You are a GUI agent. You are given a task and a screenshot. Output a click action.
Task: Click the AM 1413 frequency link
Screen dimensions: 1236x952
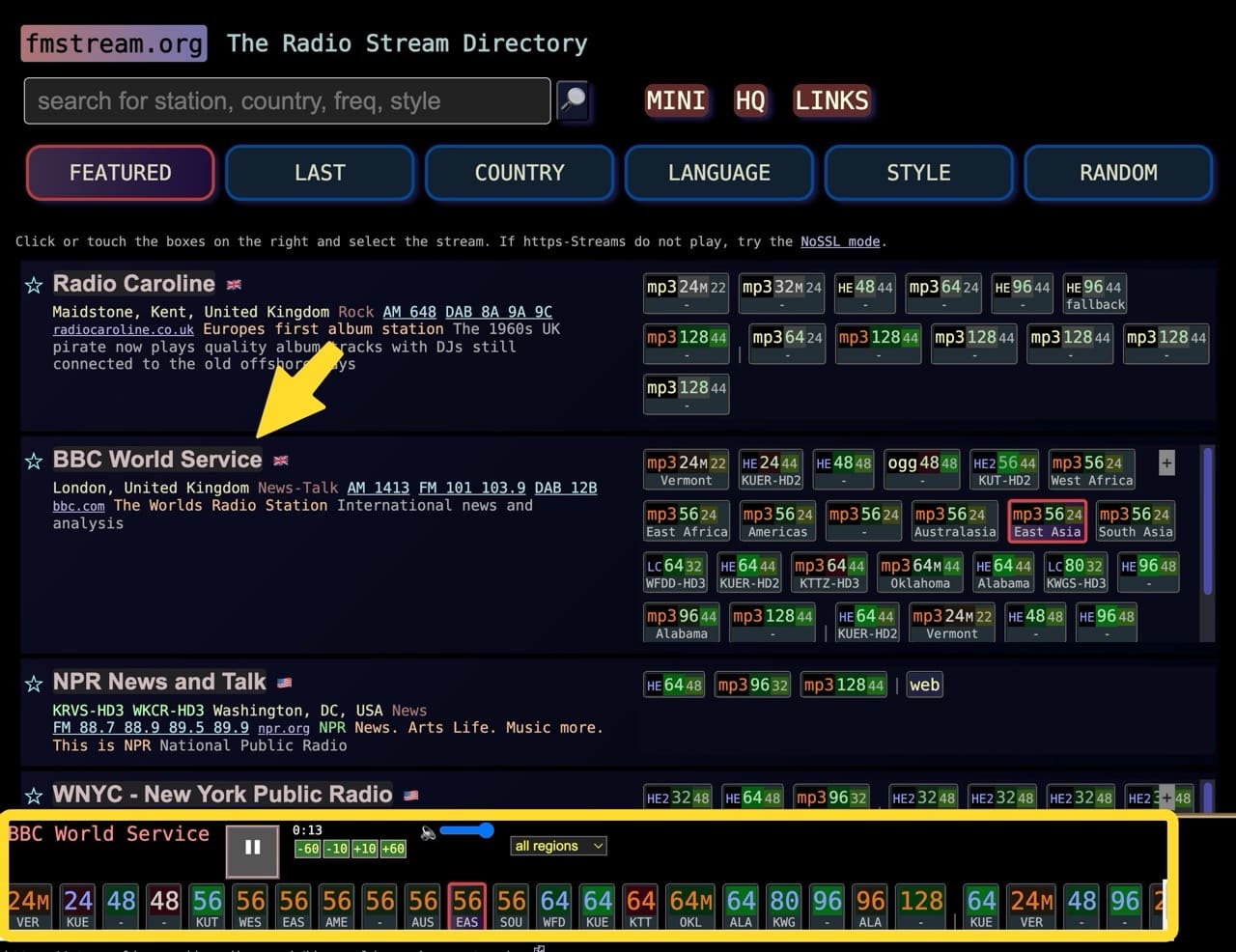tap(379, 488)
